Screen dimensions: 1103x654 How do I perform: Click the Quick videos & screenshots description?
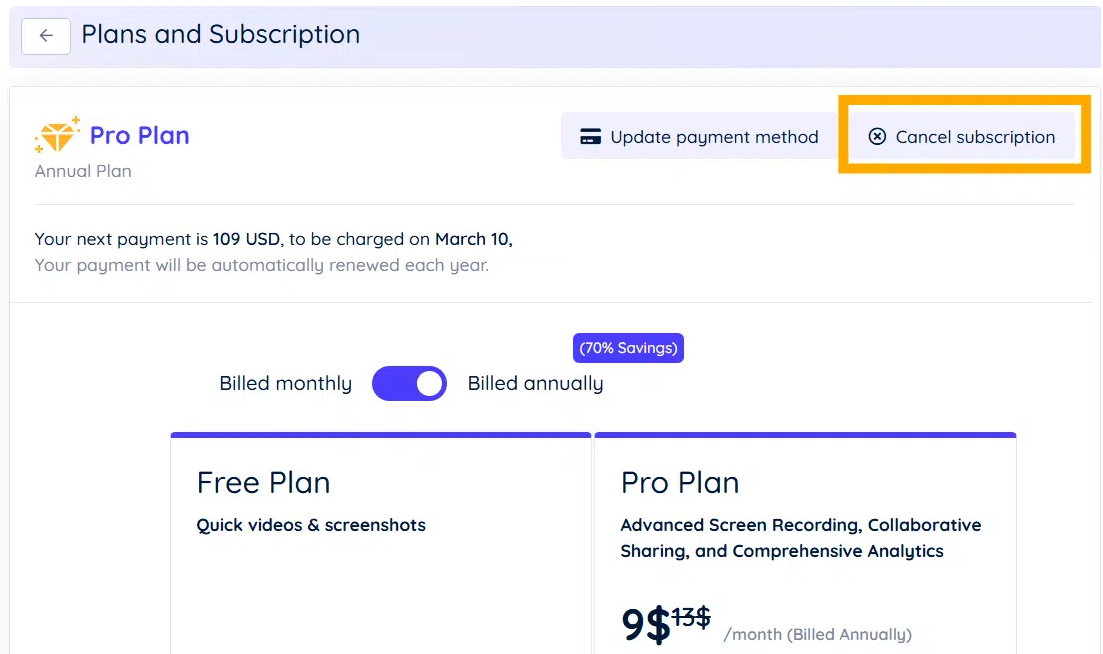(310, 524)
